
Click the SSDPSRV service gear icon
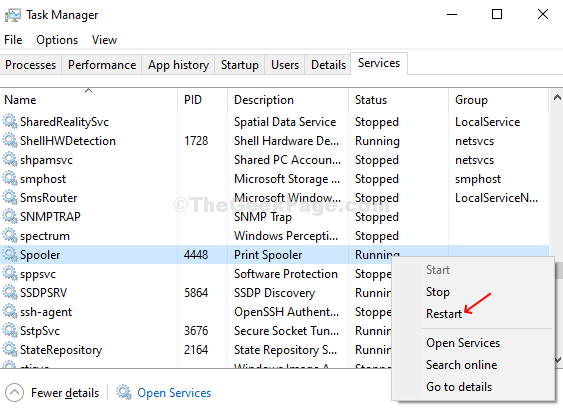point(10,293)
